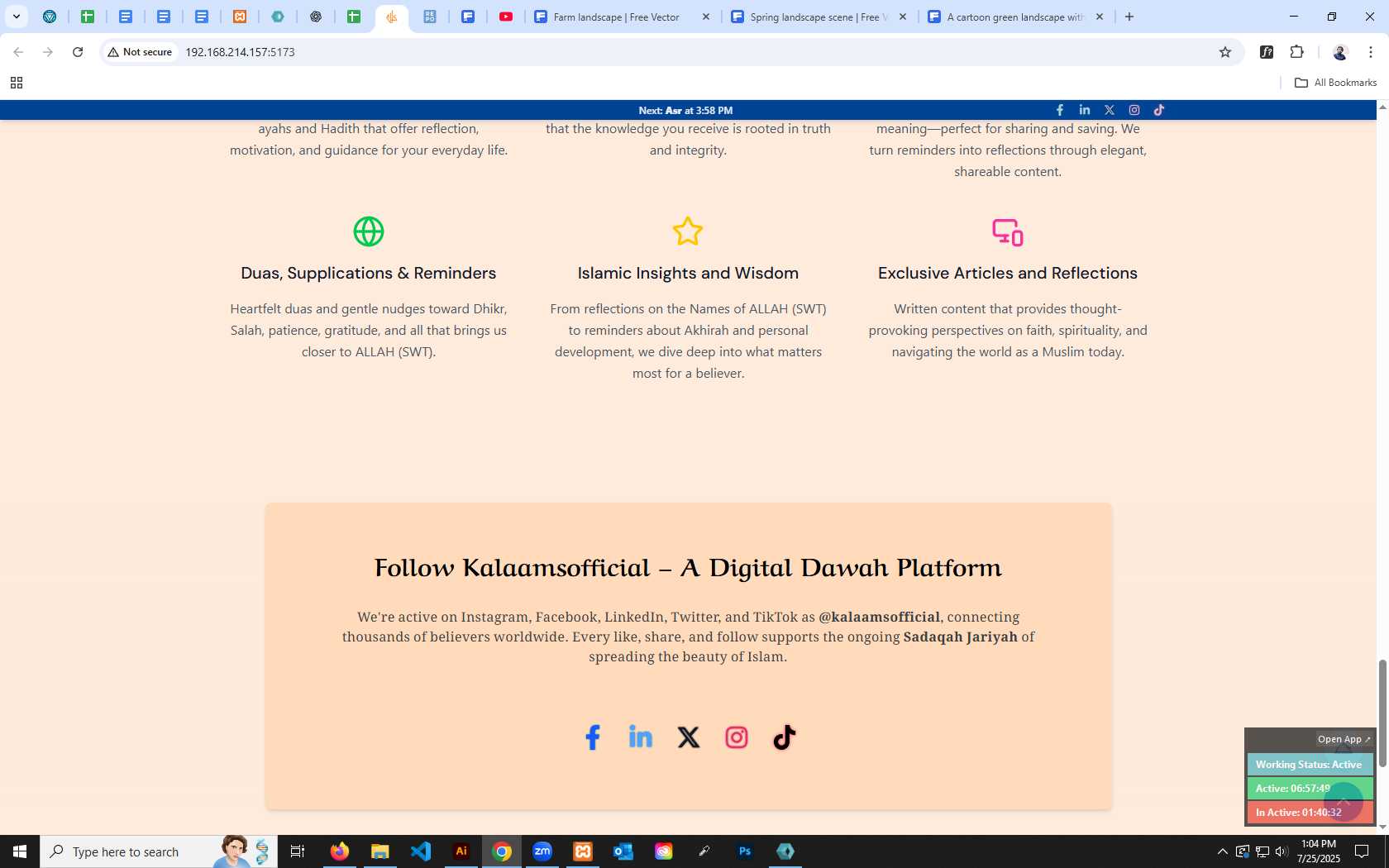Switch to the XAMPP pinned tab

(240, 17)
